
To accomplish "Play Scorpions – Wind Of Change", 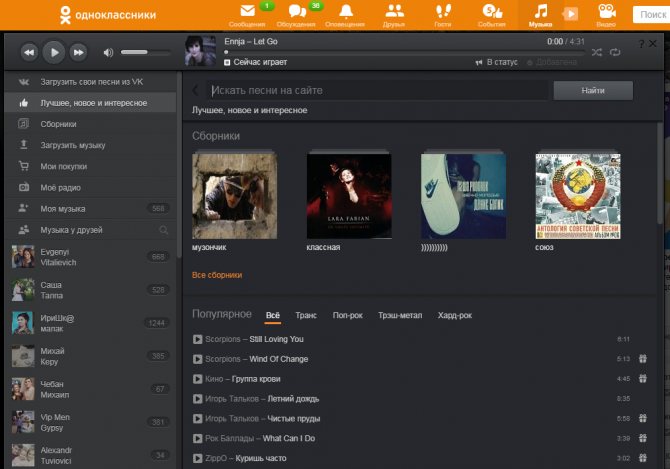I will pos(197,359).
